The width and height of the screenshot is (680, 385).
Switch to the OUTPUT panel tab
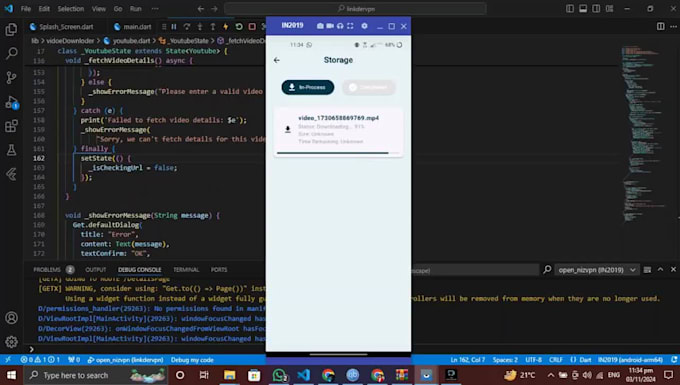point(95,270)
